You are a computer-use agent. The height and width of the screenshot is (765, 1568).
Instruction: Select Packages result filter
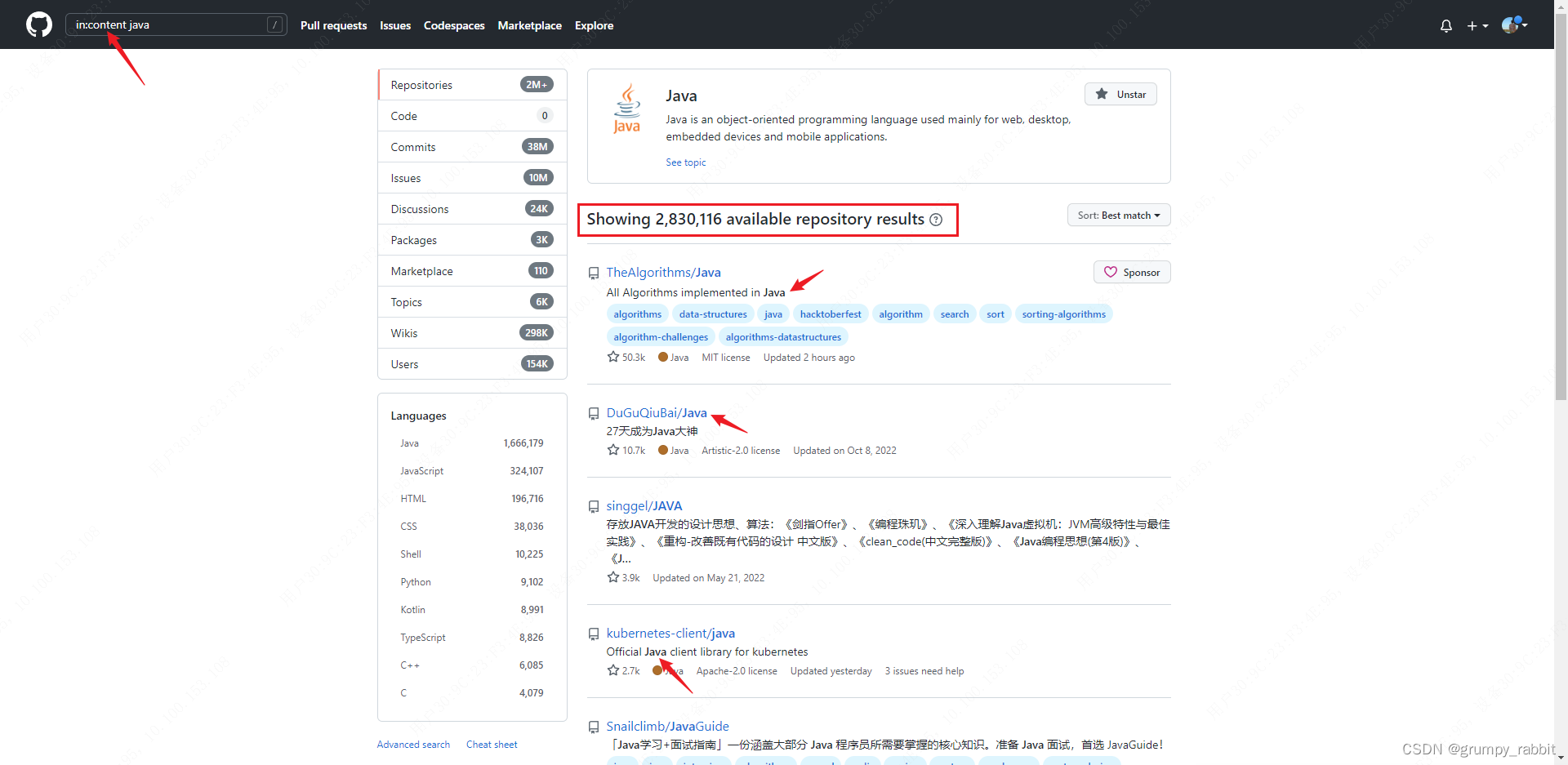(472, 240)
